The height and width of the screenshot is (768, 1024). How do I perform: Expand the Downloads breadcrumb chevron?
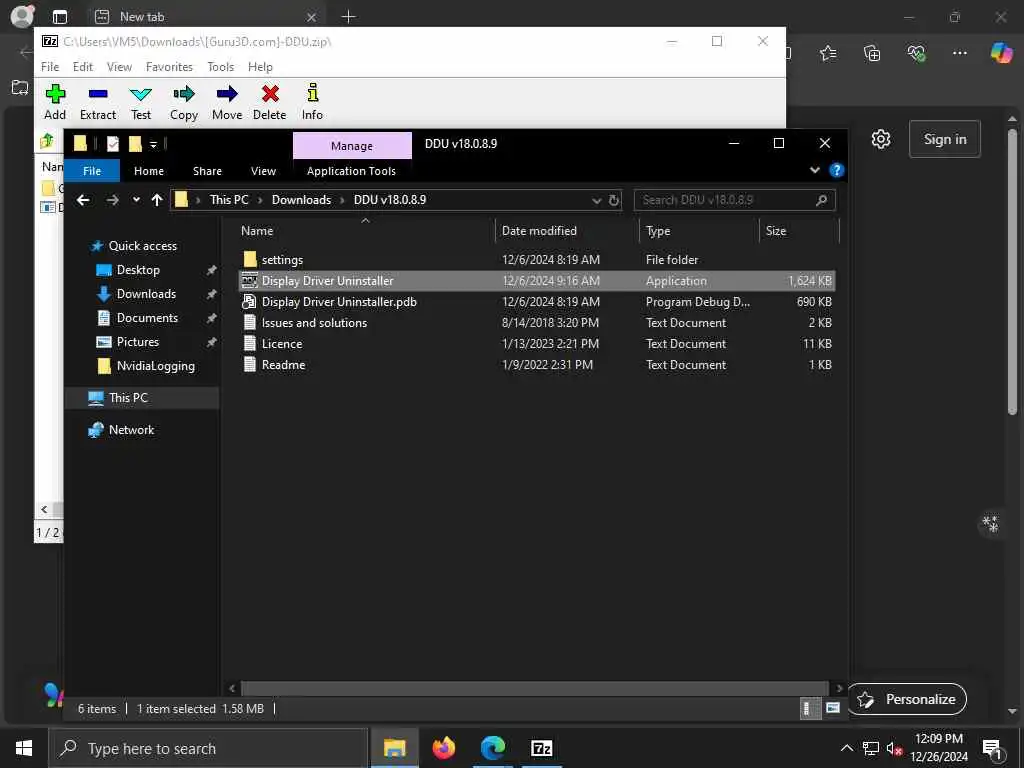click(x=342, y=200)
